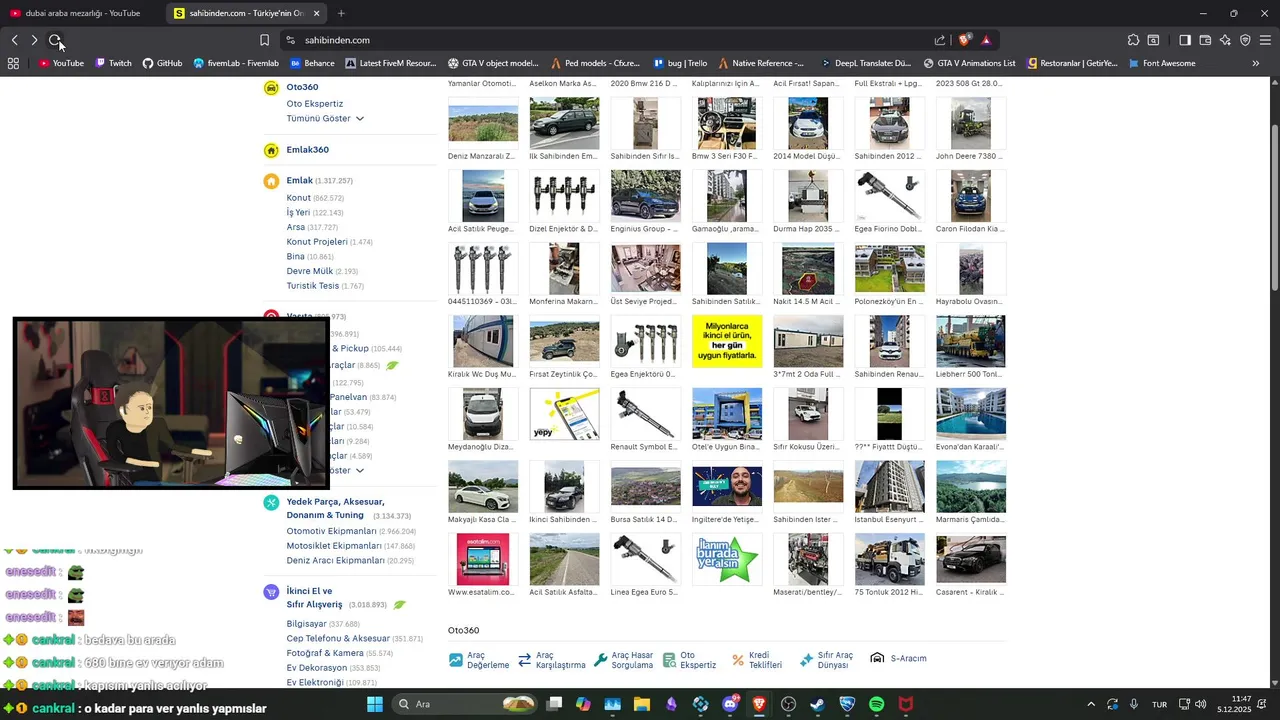Click the Kredi Teklifleri percent icon
The image size is (1280, 720).
[738, 660]
